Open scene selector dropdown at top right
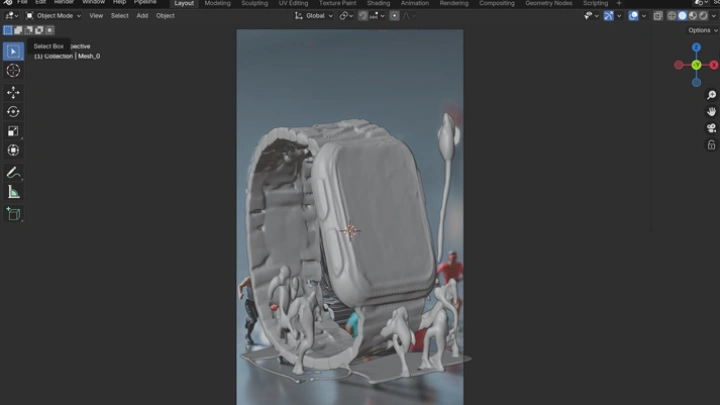Screen dimensions: 720x405 coord(701,3)
